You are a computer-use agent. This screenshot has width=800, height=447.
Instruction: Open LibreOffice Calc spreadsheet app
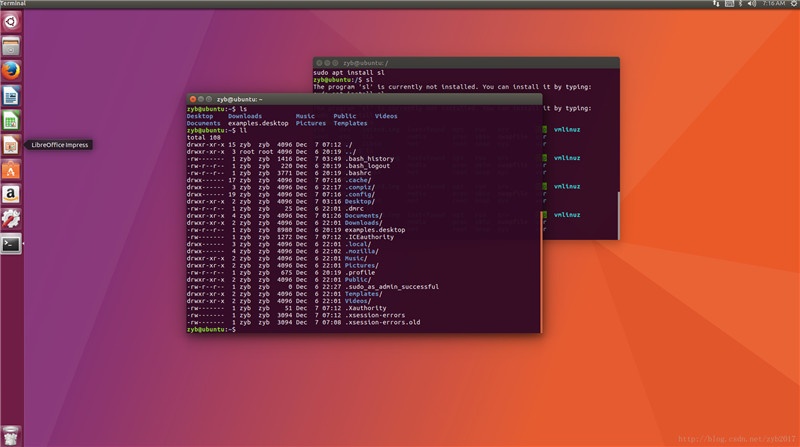tap(11, 120)
